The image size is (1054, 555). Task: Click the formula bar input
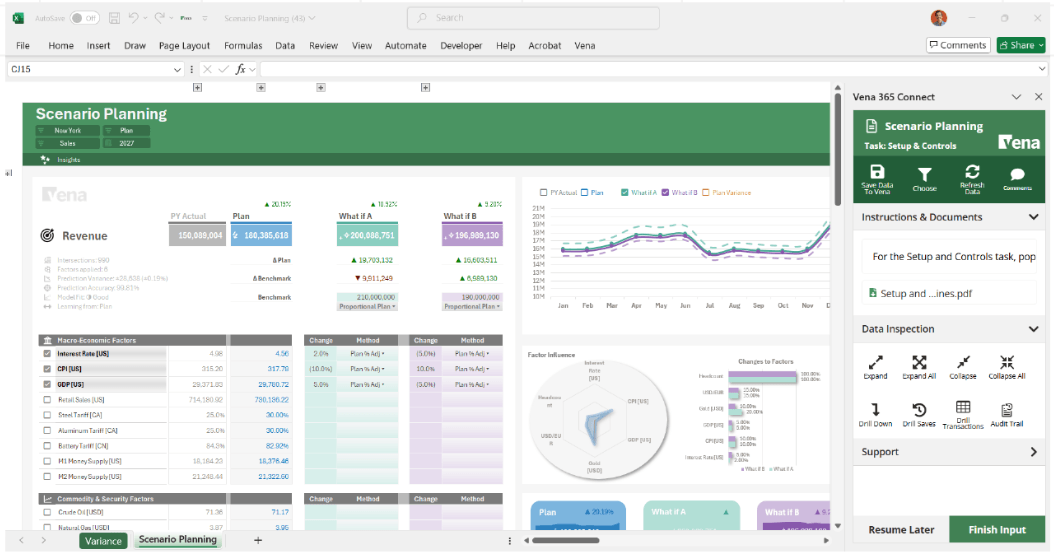[649, 69]
